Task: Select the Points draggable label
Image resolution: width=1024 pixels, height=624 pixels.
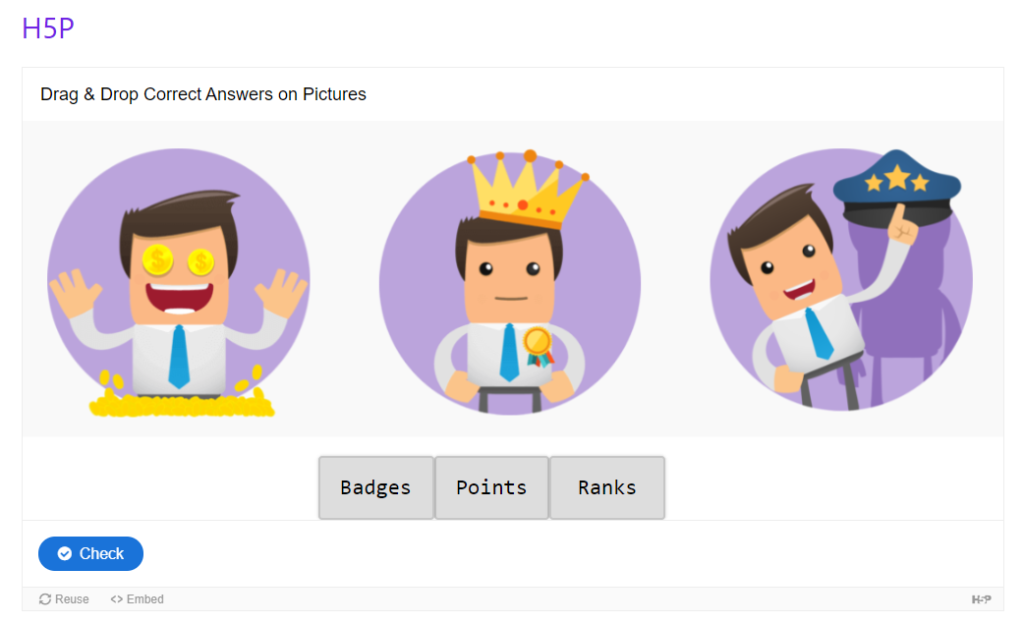Action: [491, 488]
